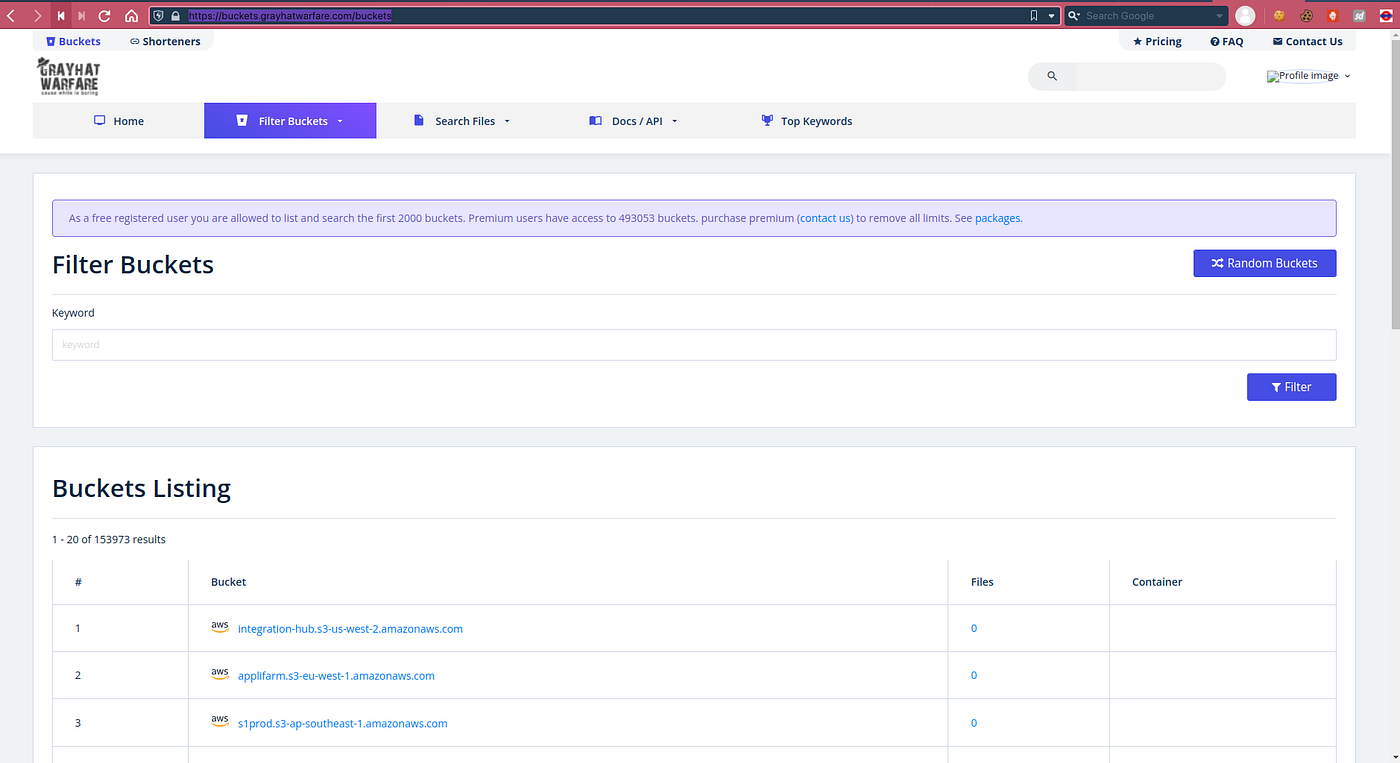Open the search field history dropdown
Viewport: 1400px width, 763px height.
pos(1220,16)
